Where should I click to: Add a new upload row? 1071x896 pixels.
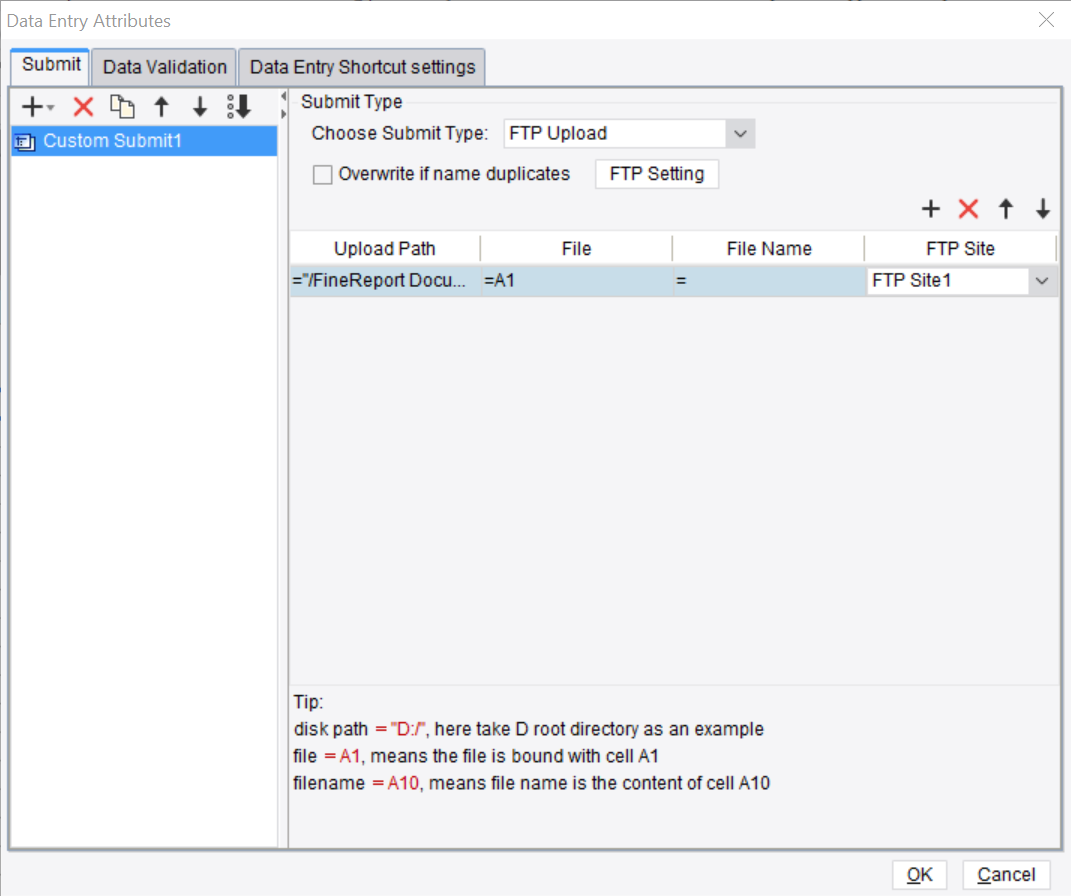pyautogui.click(x=930, y=208)
